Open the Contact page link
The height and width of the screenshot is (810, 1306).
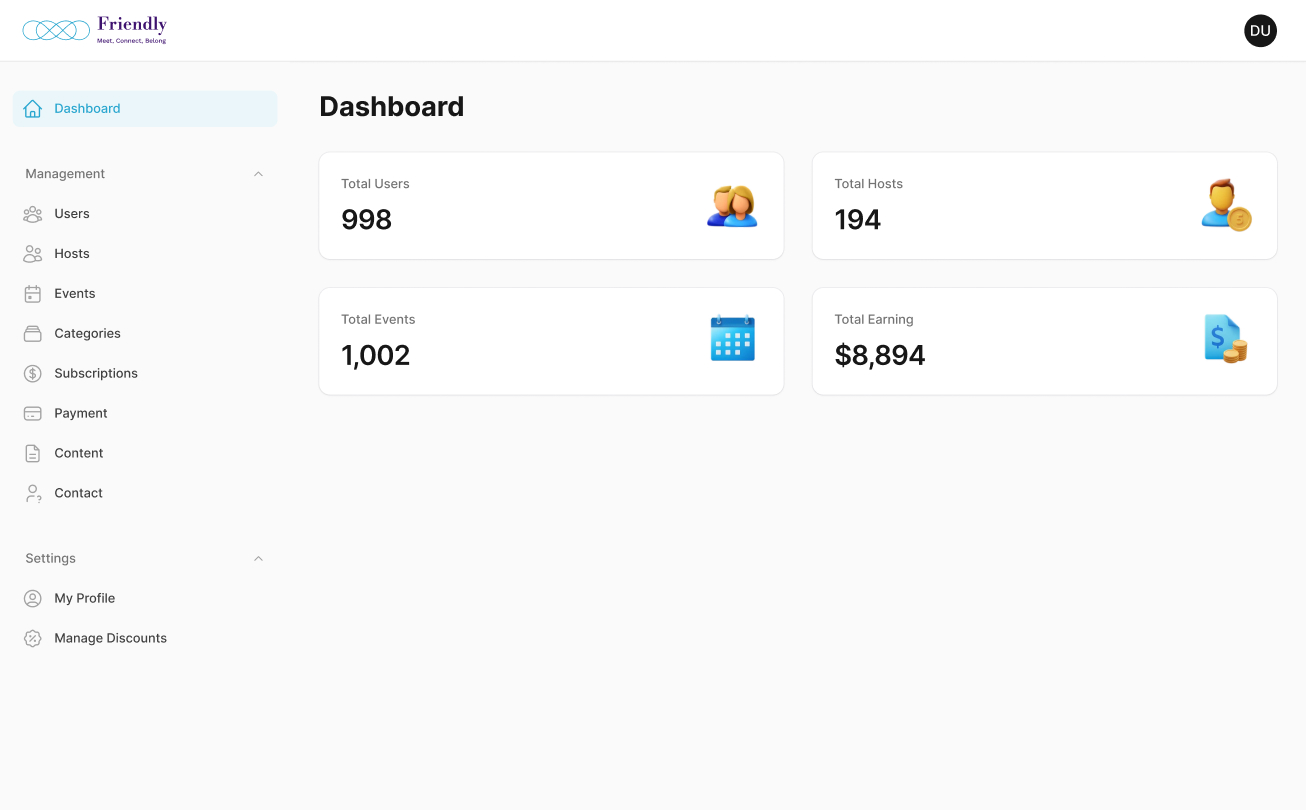pyautogui.click(x=78, y=494)
